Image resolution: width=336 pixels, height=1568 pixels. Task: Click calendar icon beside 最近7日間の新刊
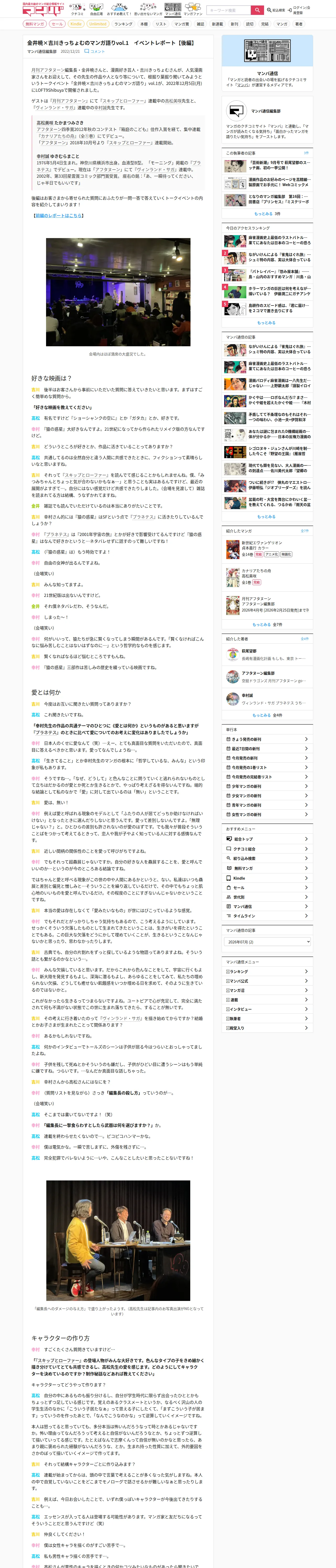point(229,749)
